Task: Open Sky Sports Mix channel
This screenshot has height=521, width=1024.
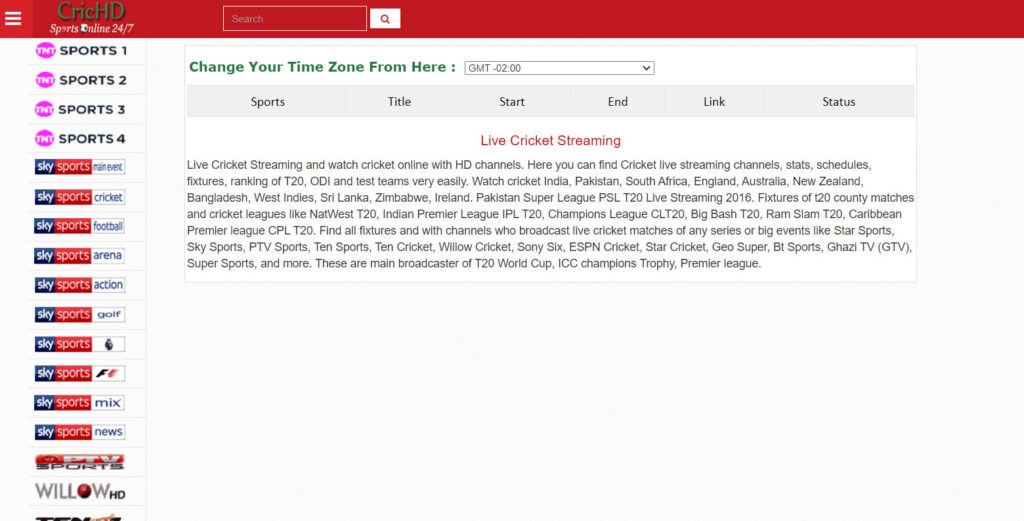Action: (x=80, y=402)
